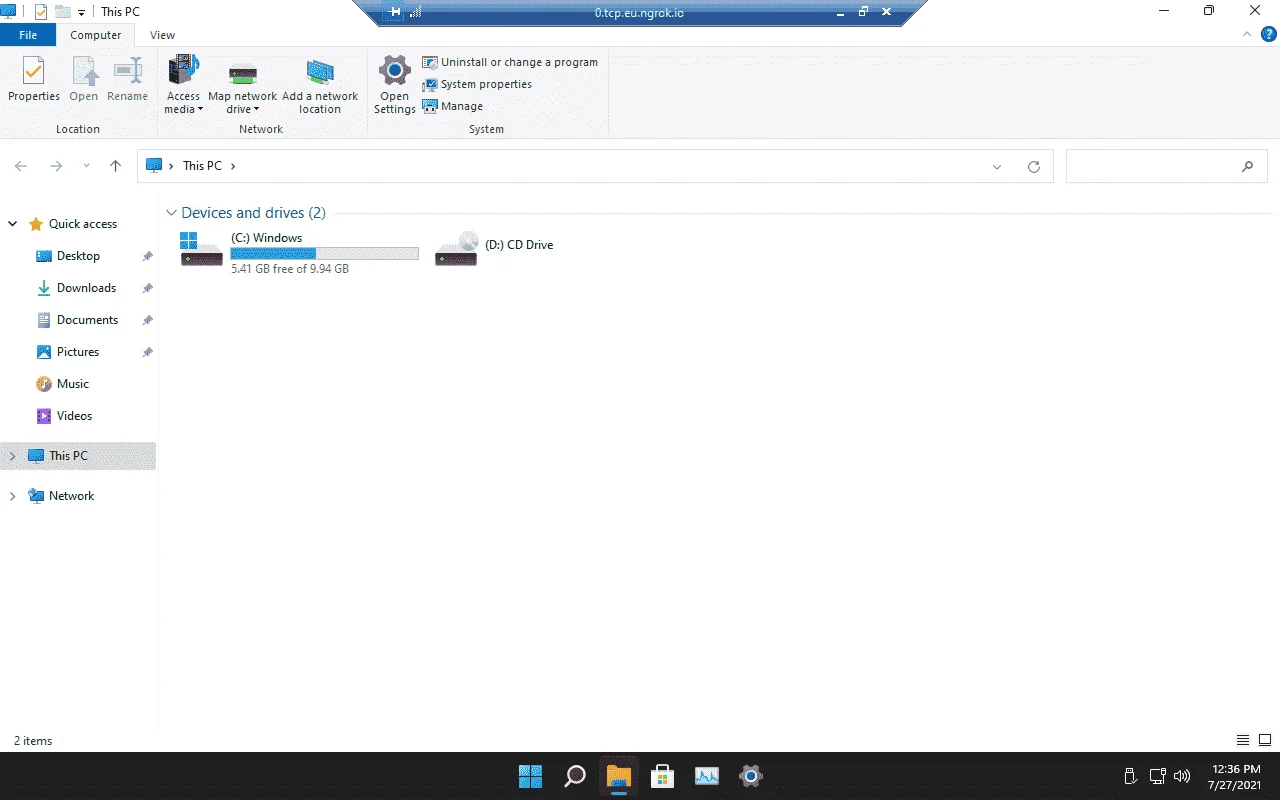Click the USB device tray icon
1280x800 pixels.
[x=1131, y=776]
